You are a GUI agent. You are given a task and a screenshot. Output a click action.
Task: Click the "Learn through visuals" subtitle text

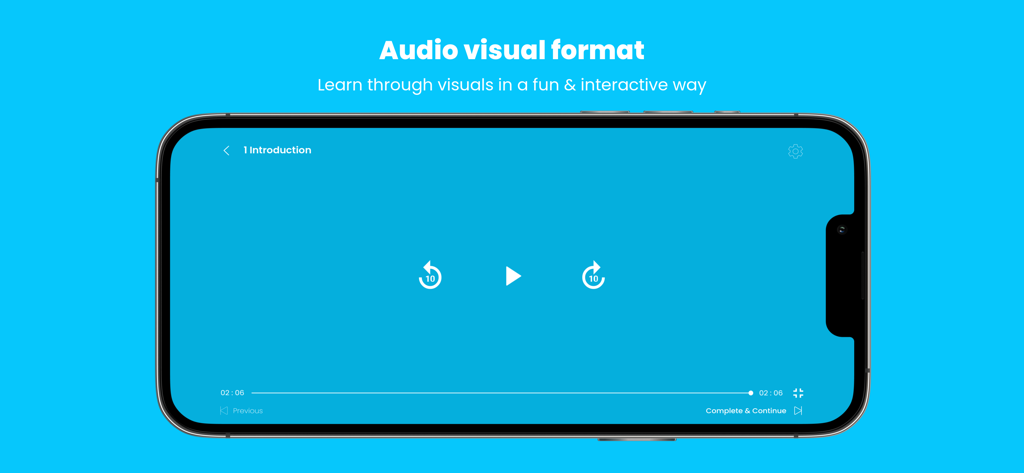511,85
